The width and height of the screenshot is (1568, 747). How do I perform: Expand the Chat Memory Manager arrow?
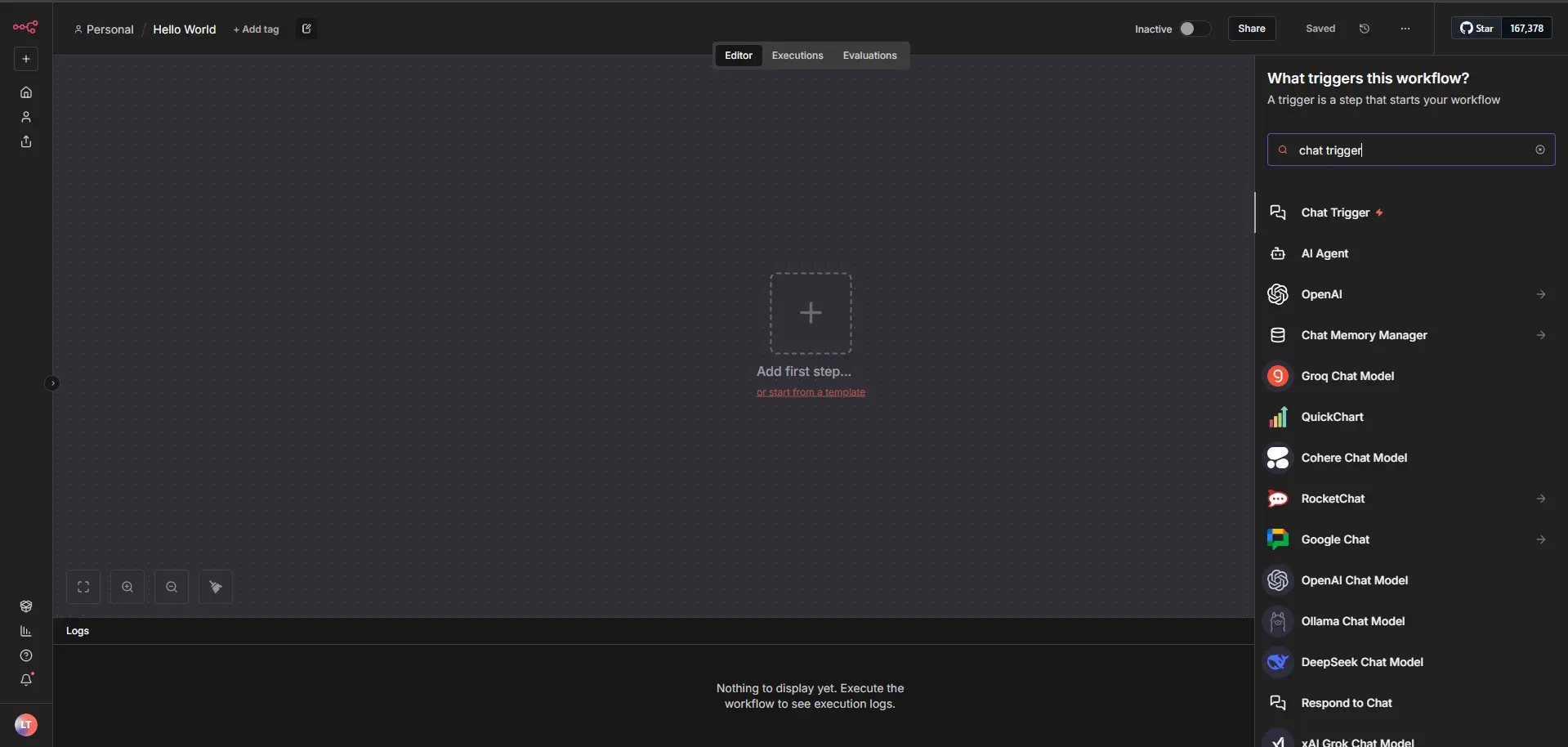[1540, 335]
